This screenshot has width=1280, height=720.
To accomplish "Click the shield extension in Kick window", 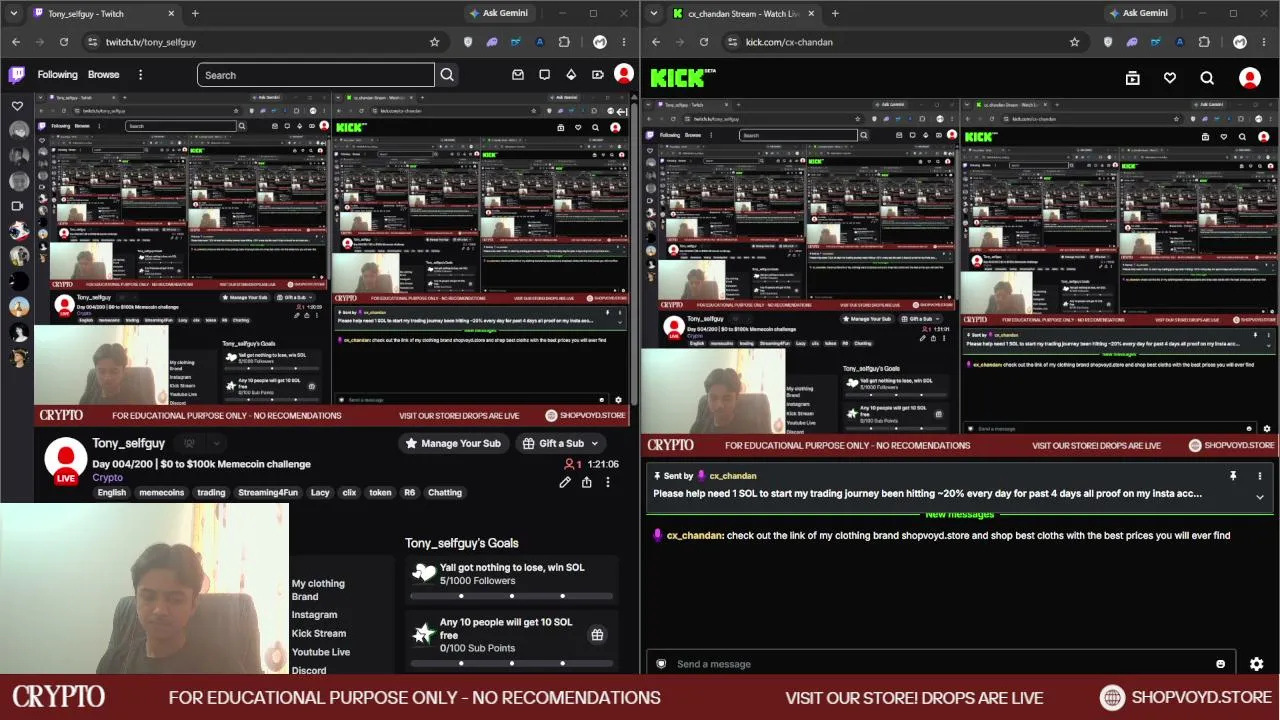I will (x=1107, y=42).
